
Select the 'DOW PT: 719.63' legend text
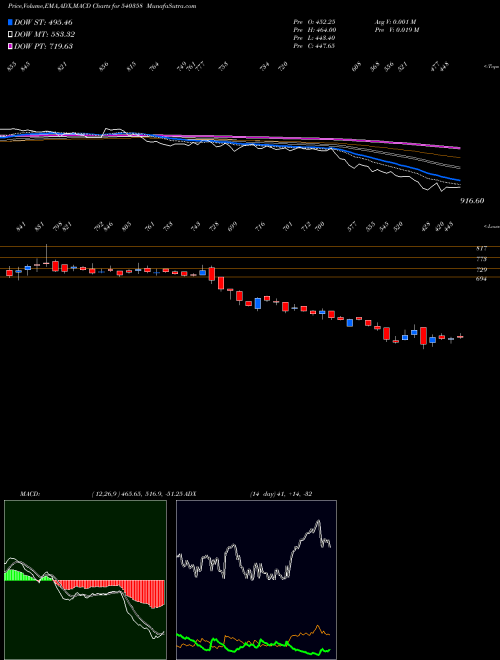point(44,46)
